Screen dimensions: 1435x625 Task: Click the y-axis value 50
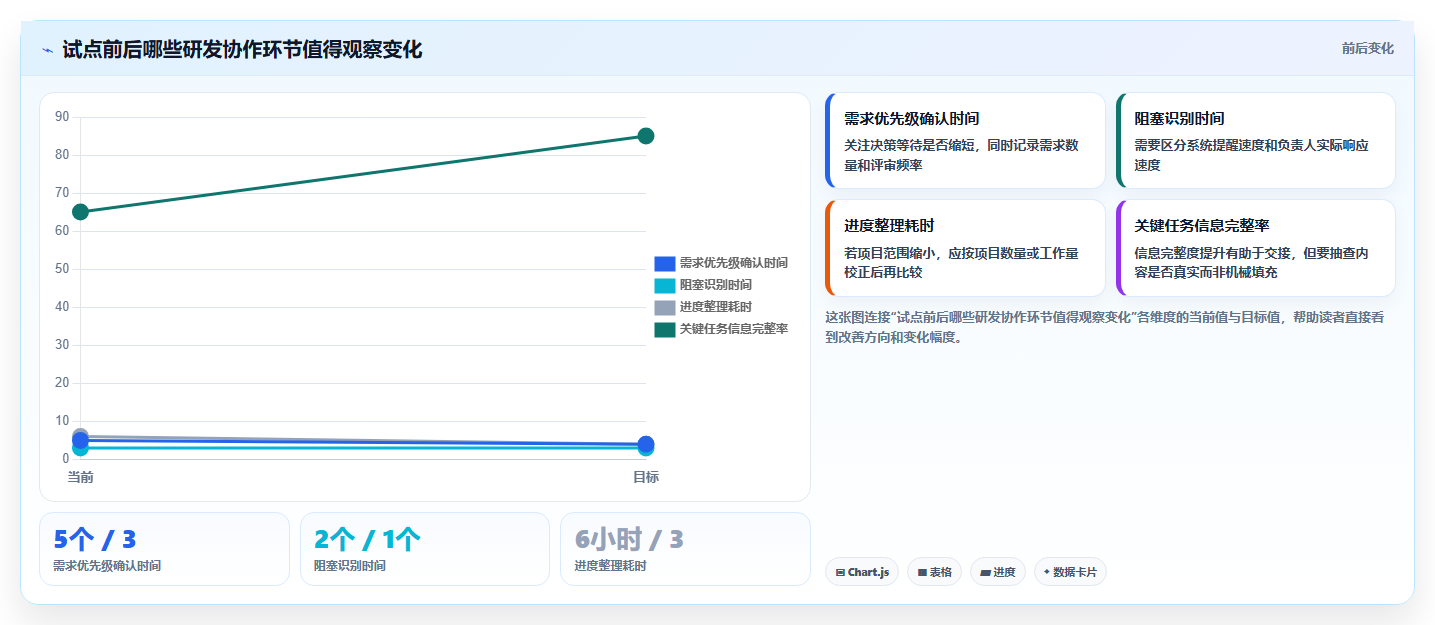pyautogui.click(x=62, y=269)
